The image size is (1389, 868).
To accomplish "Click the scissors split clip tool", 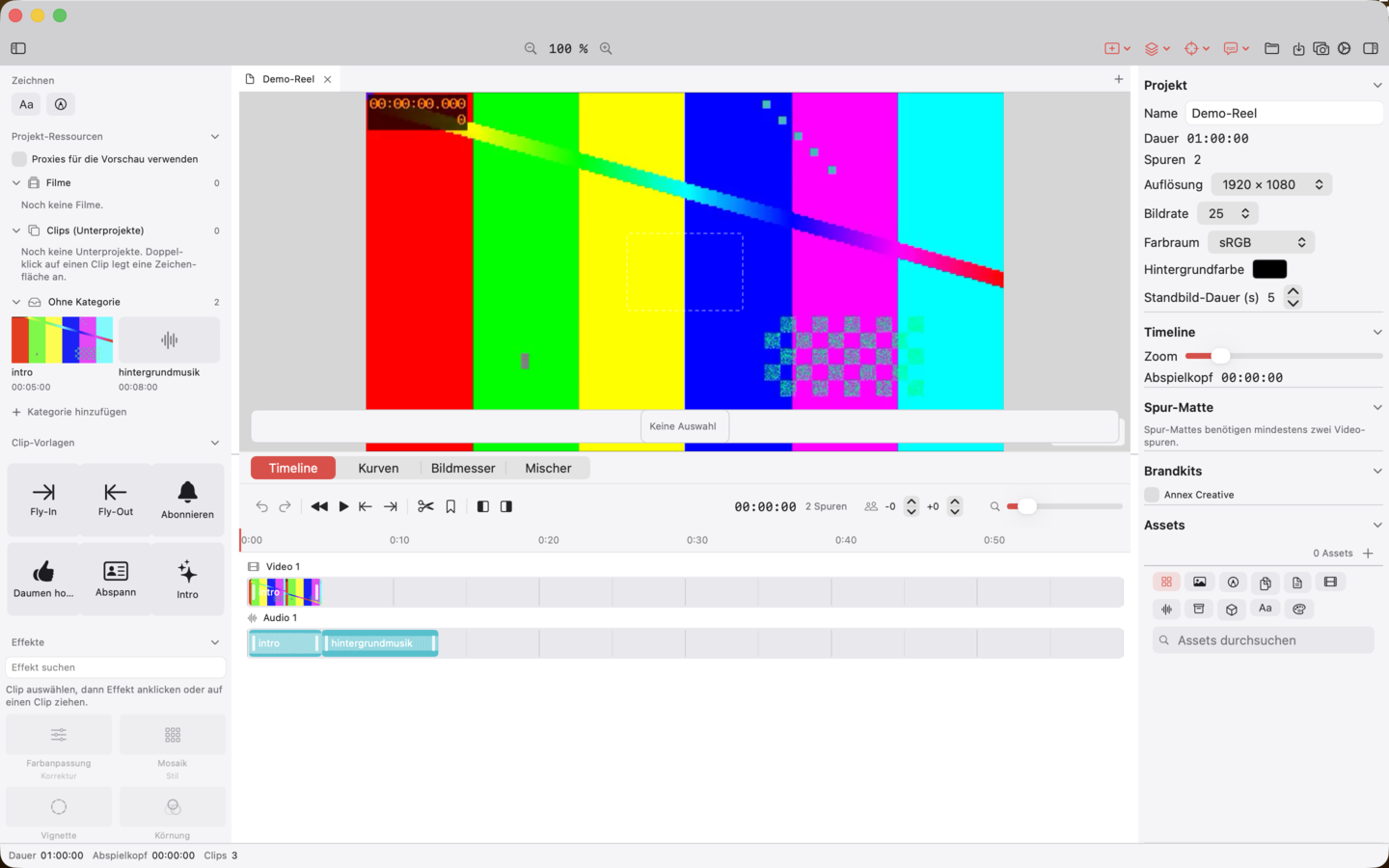I will pyautogui.click(x=425, y=506).
